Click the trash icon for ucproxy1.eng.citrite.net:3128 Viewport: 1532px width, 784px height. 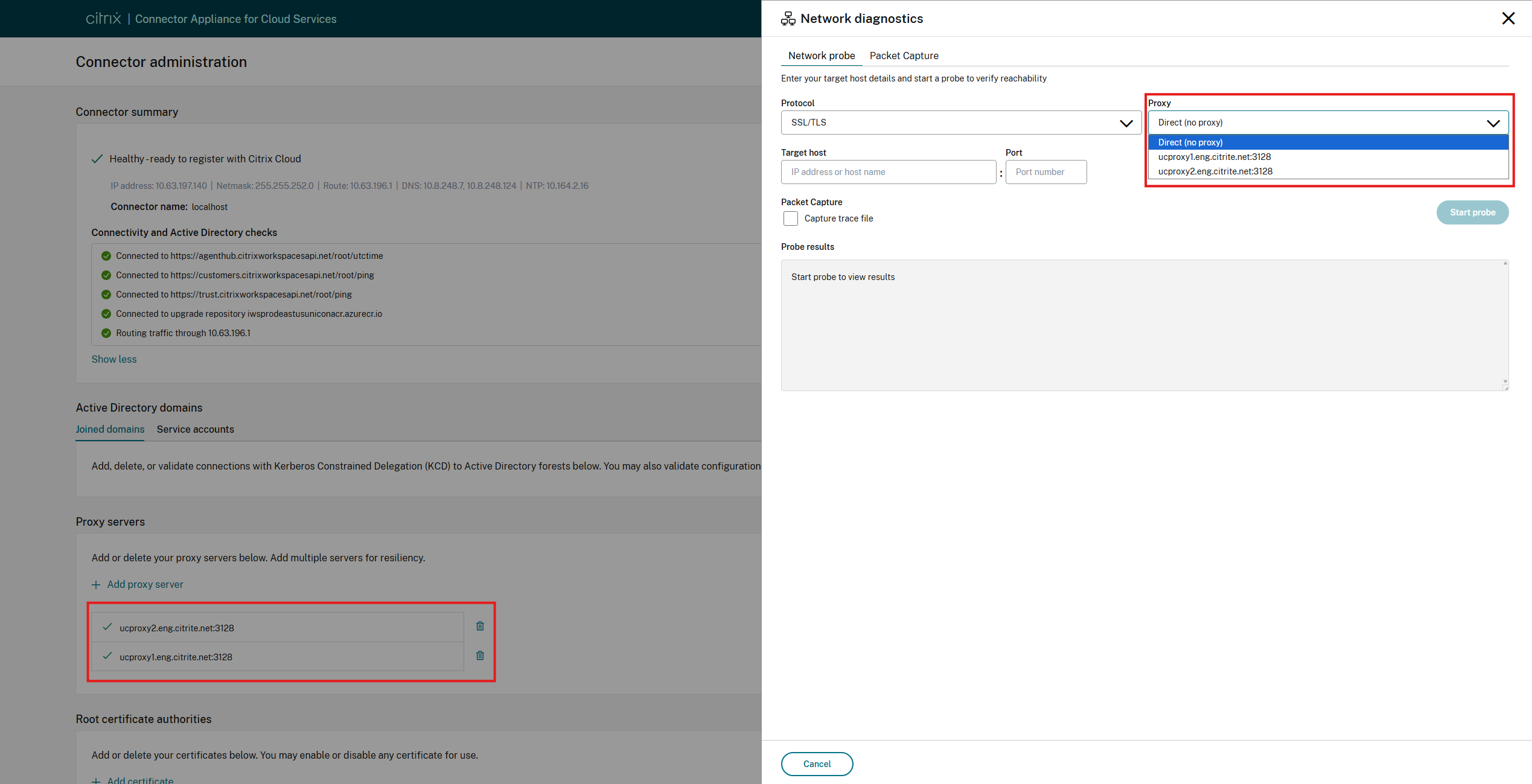pyautogui.click(x=479, y=655)
